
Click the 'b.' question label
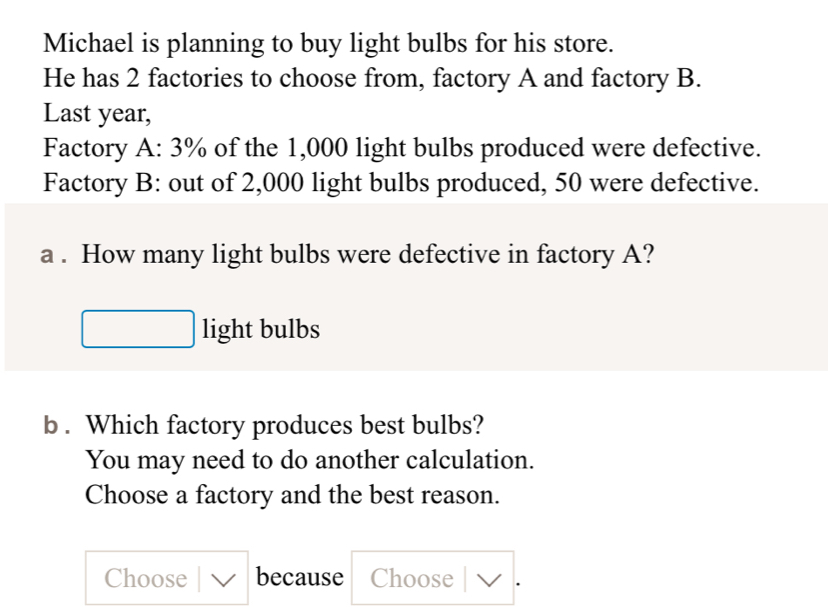59,425
